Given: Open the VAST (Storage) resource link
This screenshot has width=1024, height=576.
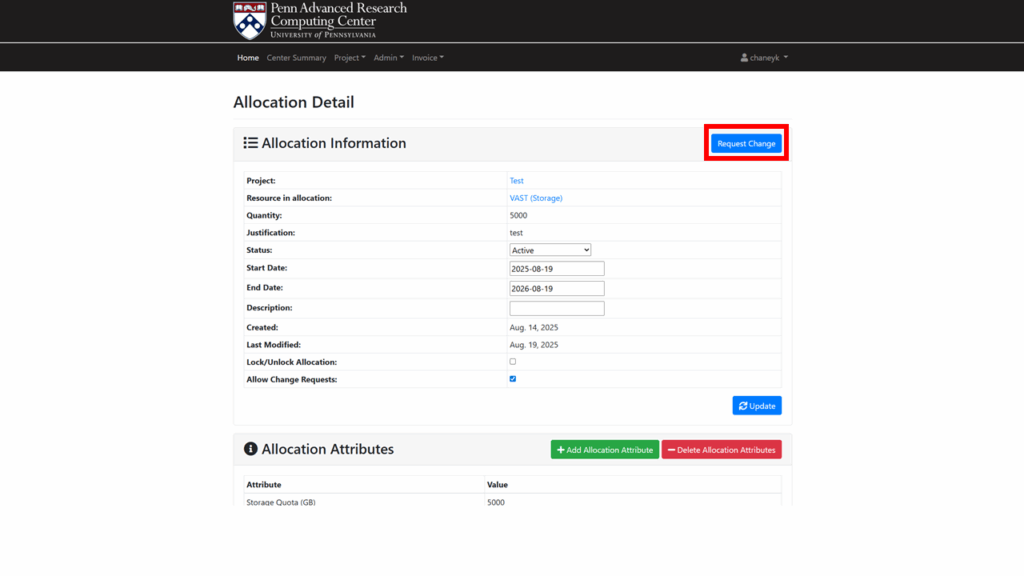Looking at the screenshot, I should click(536, 198).
